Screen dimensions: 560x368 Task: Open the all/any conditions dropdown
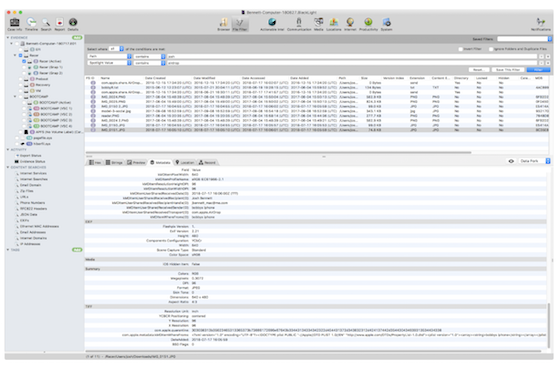coord(116,49)
